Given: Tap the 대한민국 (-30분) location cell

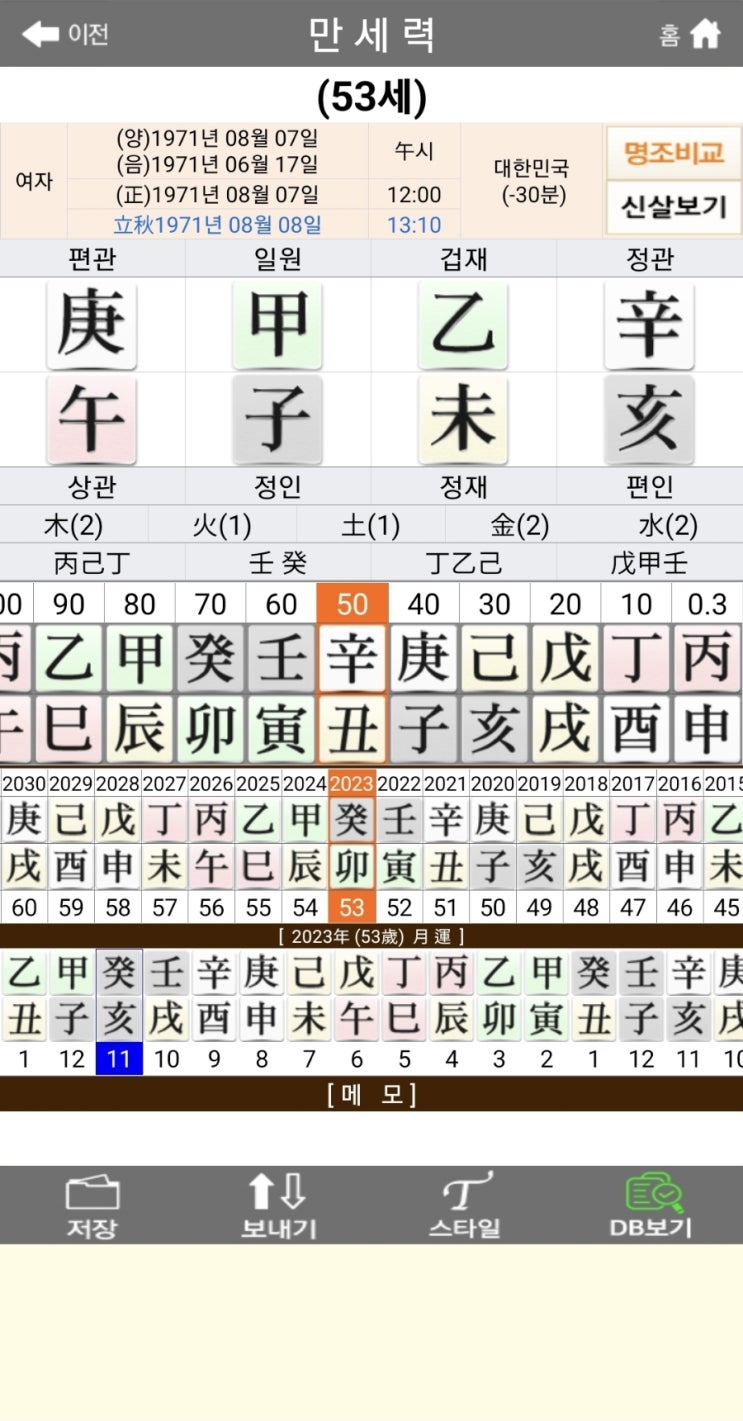Looking at the screenshot, I should (x=532, y=181).
